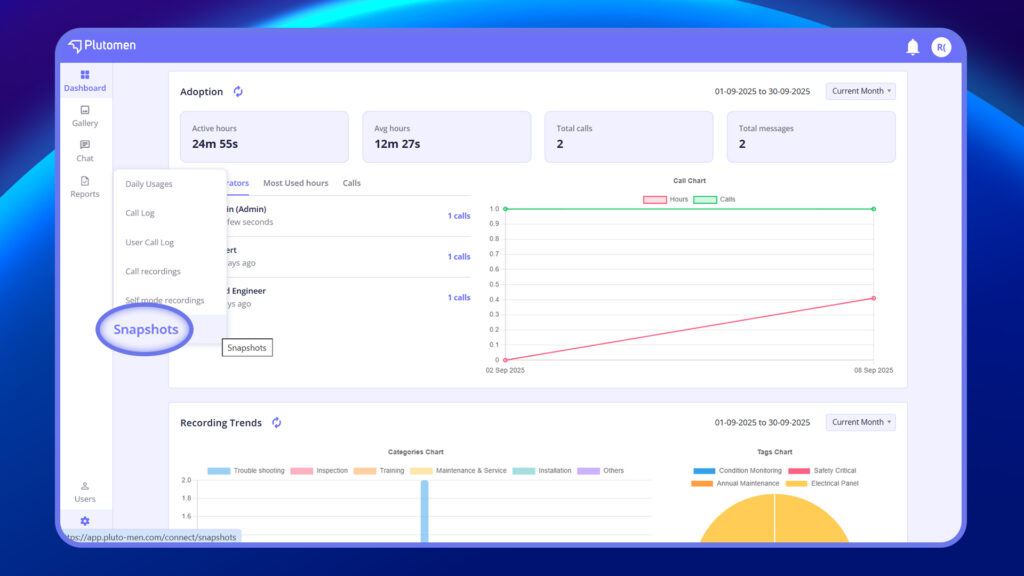Open Recording Trends Current Month dropdown
Viewport: 1024px width, 576px height.
pyautogui.click(x=861, y=422)
